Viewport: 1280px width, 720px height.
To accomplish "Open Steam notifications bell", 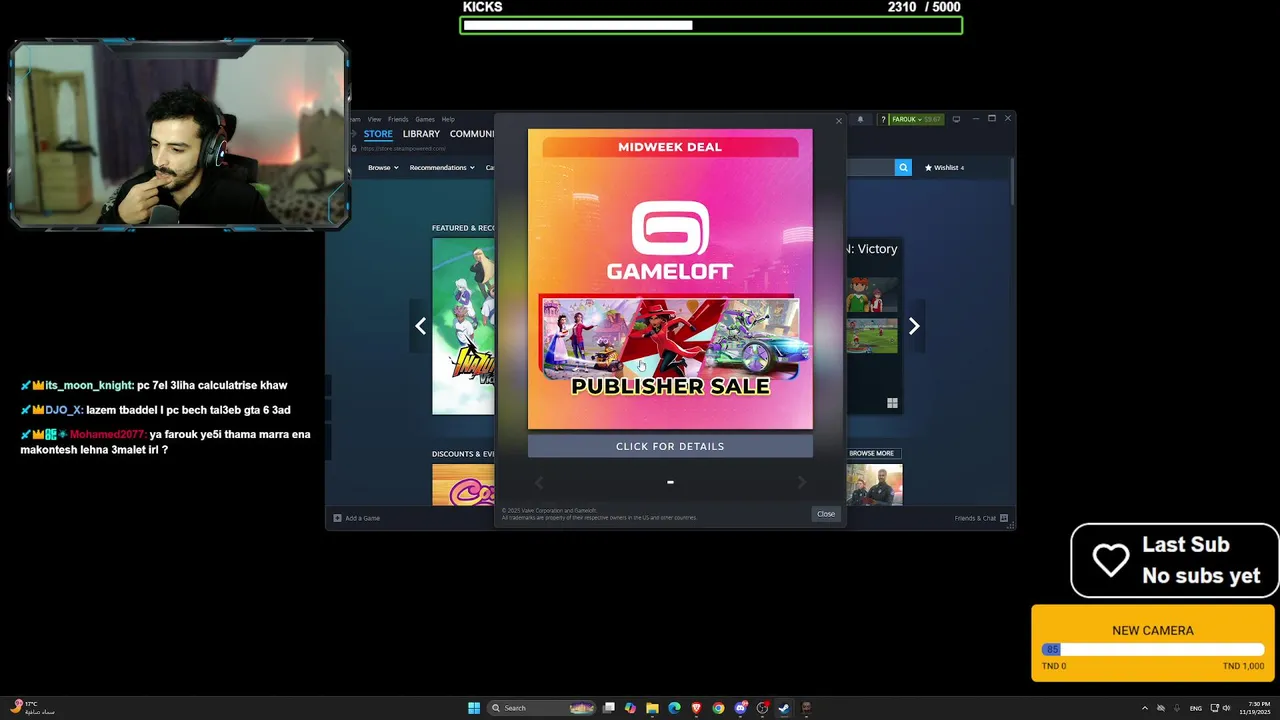I will click(860, 119).
